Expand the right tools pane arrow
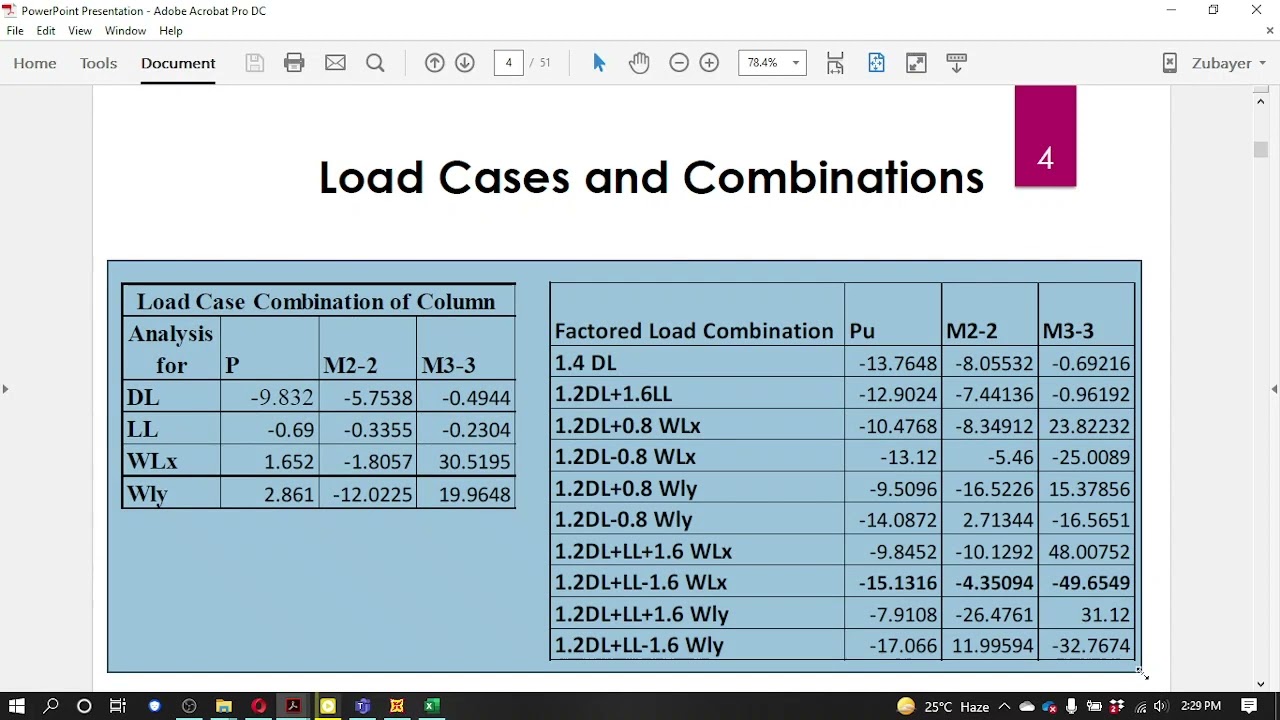Image resolution: width=1280 pixels, height=720 pixels. (1274, 389)
